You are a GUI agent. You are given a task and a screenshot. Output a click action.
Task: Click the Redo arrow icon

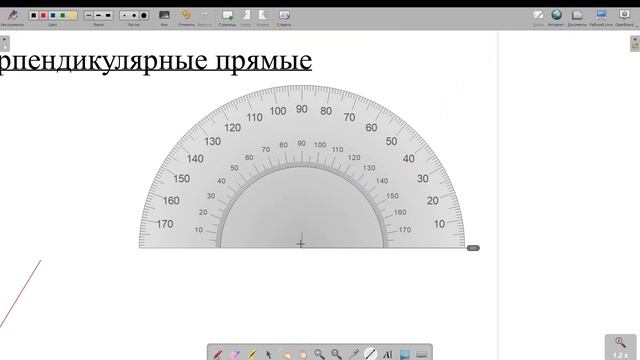point(204,15)
